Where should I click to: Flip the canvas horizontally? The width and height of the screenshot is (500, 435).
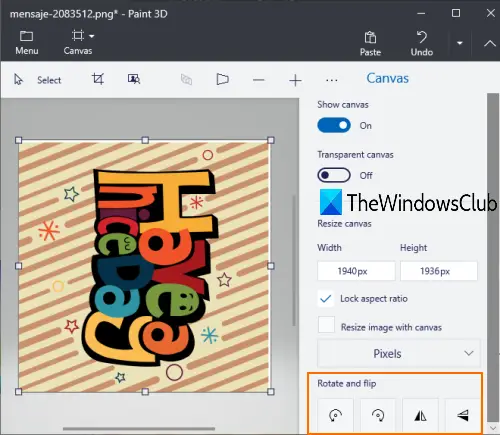[420, 415]
